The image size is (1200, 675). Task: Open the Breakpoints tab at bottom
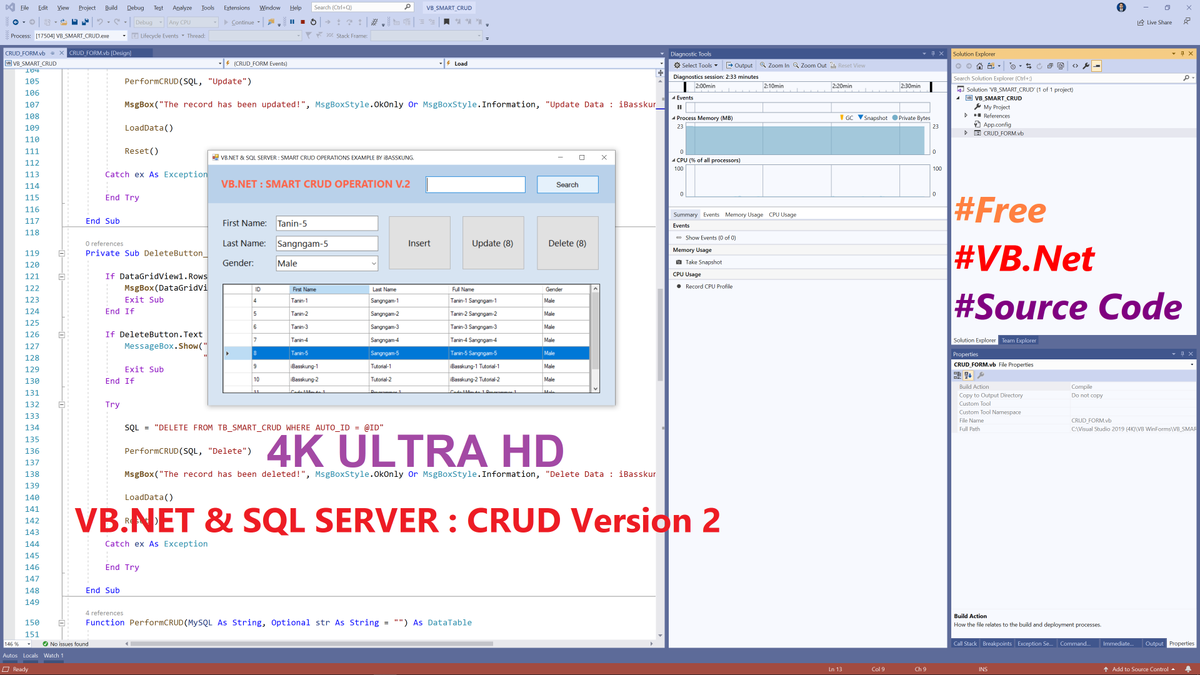click(x=996, y=643)
